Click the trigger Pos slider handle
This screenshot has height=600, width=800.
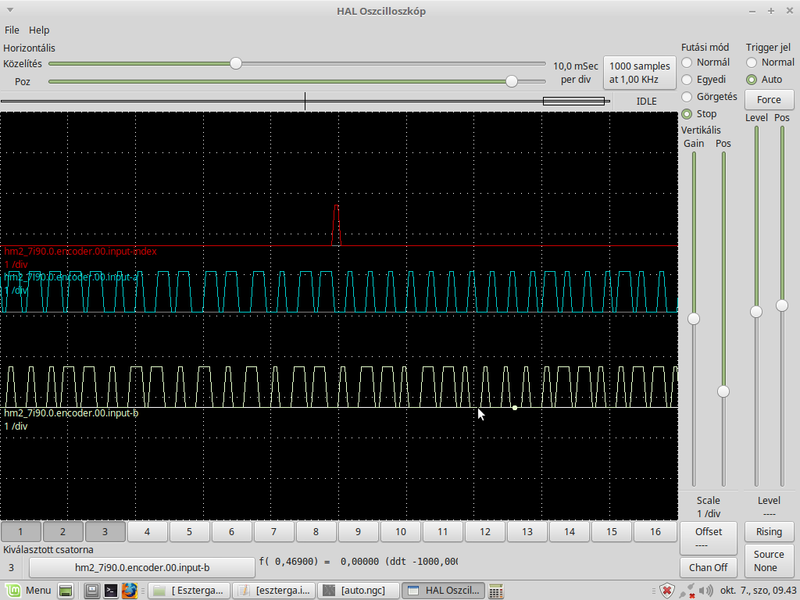point(782,305)
